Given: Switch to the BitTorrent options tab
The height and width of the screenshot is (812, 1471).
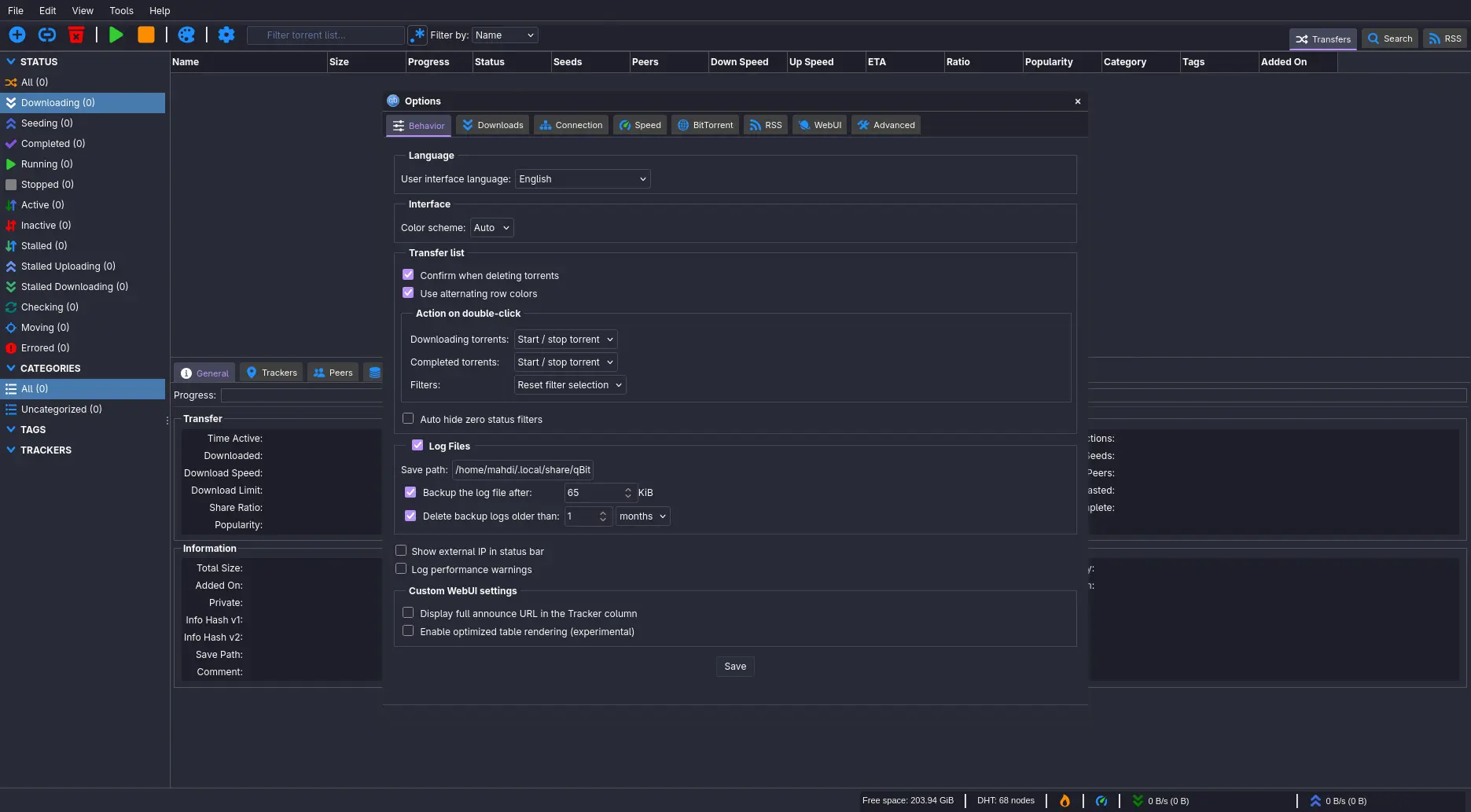Looking at the screenshot, I should [x=704, y=124].
